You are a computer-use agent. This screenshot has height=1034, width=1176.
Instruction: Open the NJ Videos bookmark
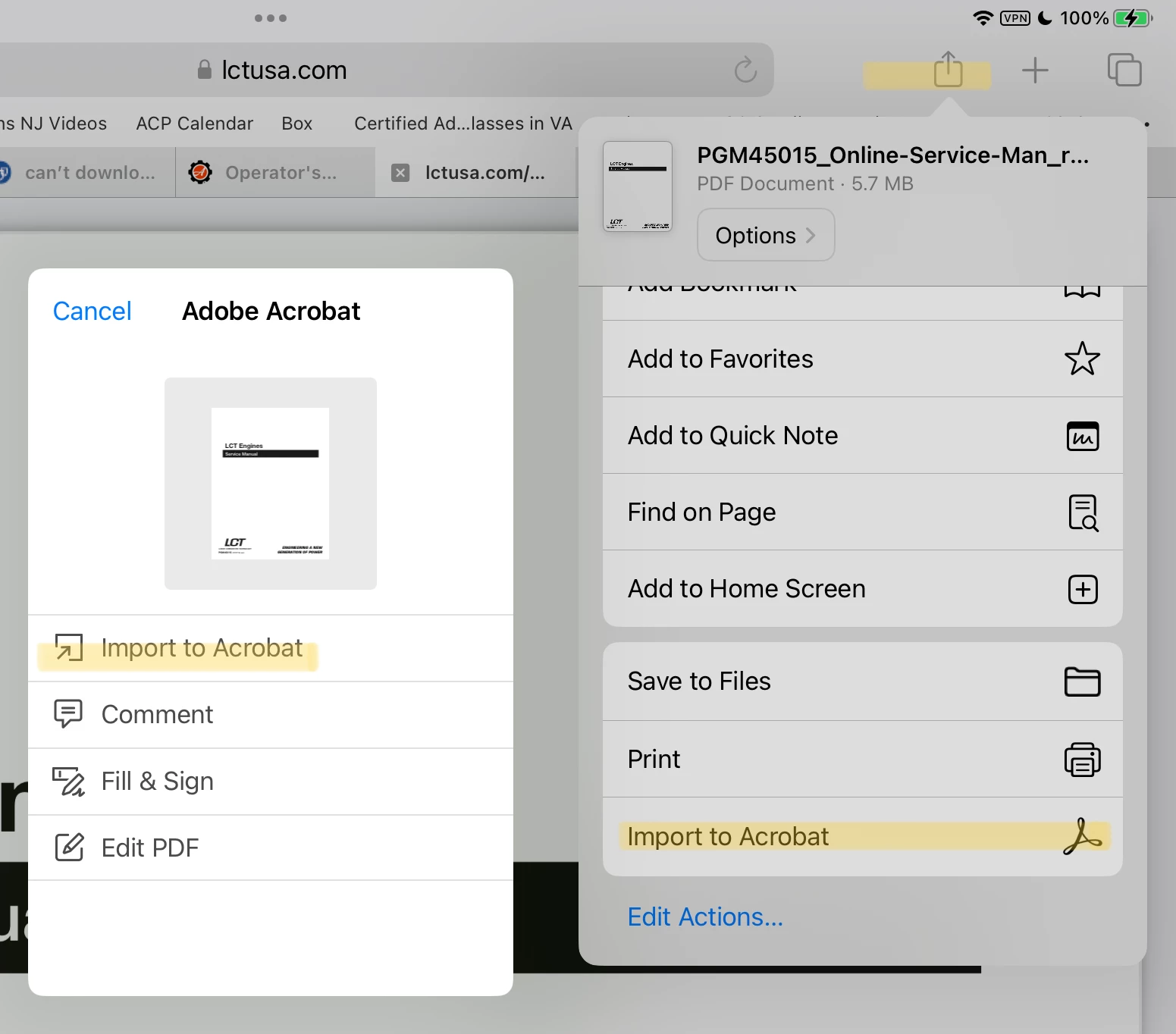pos(53,124)
